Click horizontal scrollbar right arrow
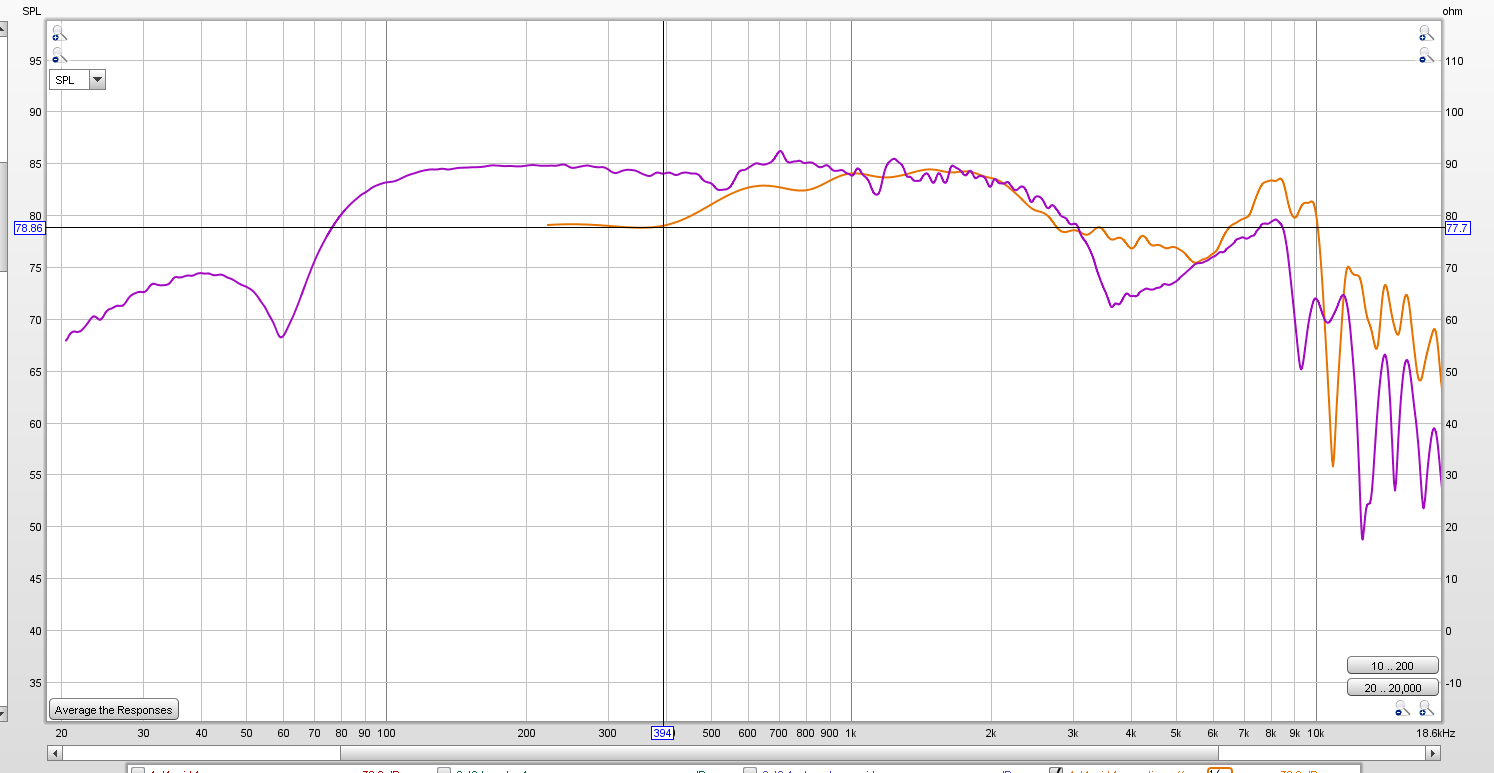 (1433, 752)
